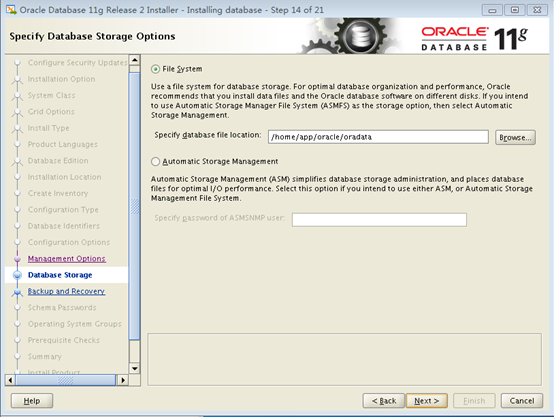This screenshot has height=417, width=554.
Task: Click the Configuration Options step text
Action: click(x=69, y=242)
